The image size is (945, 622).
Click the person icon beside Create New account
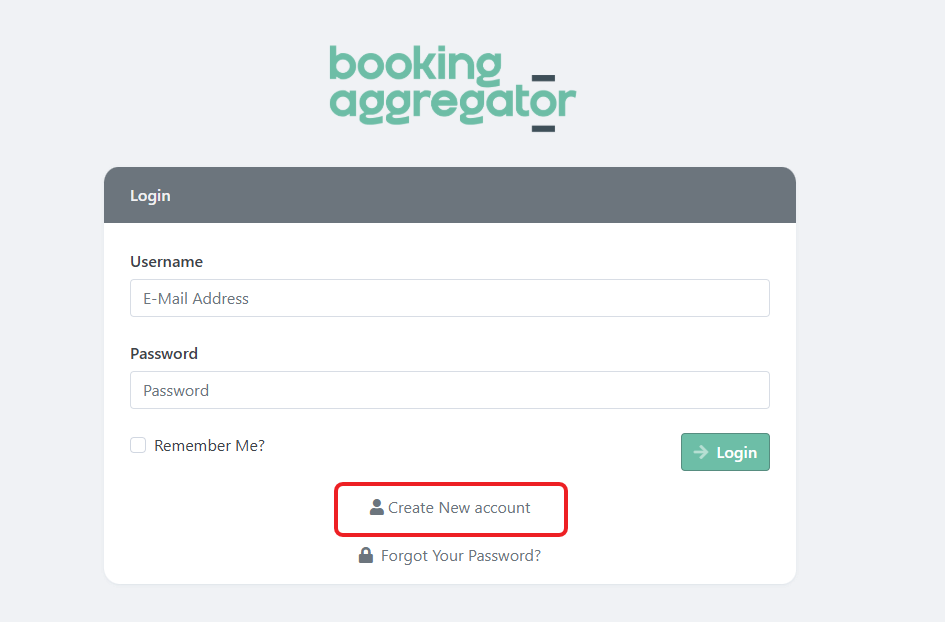click(377, 508)
